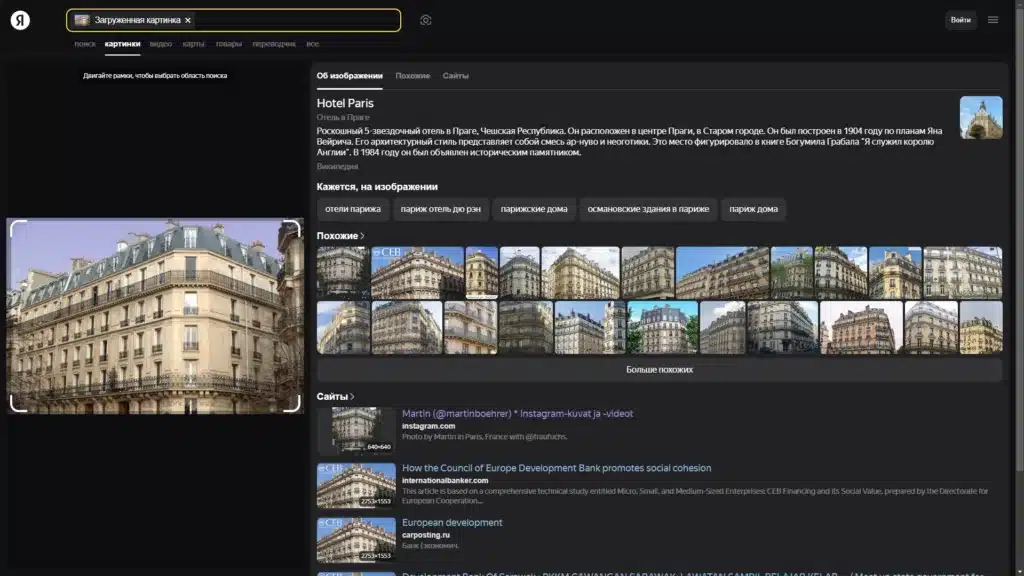
Task: Click the instagram.com domain text
Action: [x=428, y=426]
